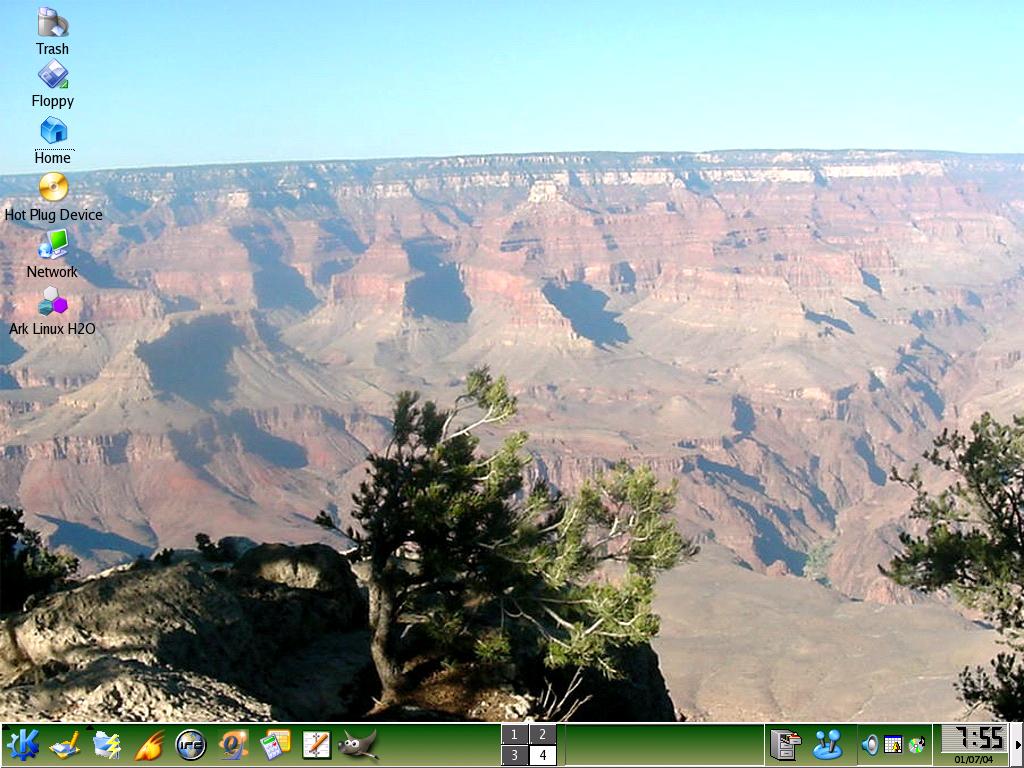Switch to virtual desktop 1
Image resolution: width=1024 pixels, height=768 pixels.
pos(515,735)
